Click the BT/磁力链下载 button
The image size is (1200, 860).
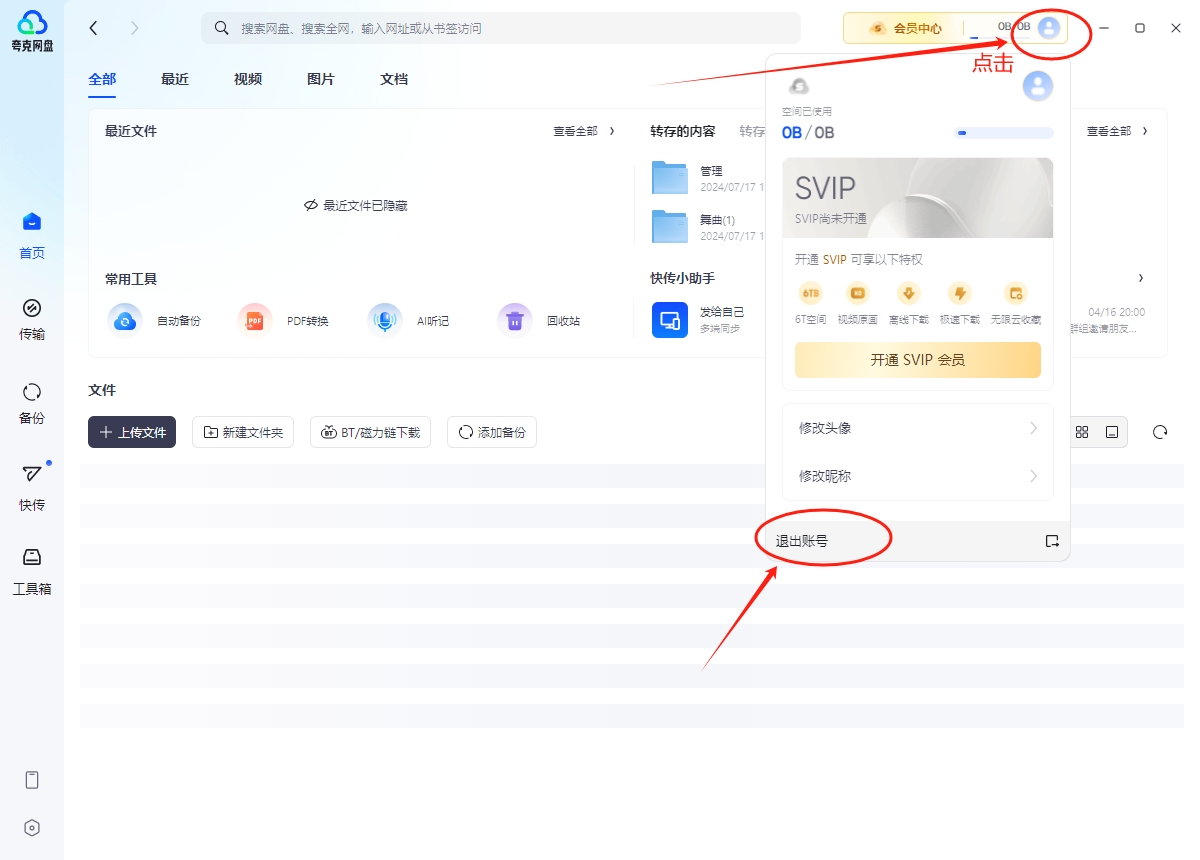click(371, 432)
